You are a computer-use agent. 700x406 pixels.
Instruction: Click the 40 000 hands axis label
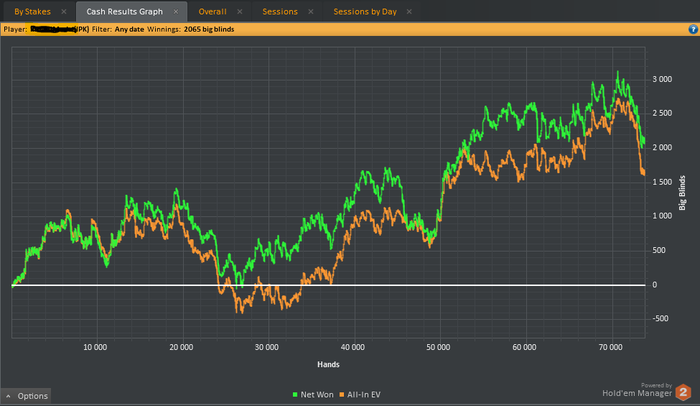tap(353, 347)
